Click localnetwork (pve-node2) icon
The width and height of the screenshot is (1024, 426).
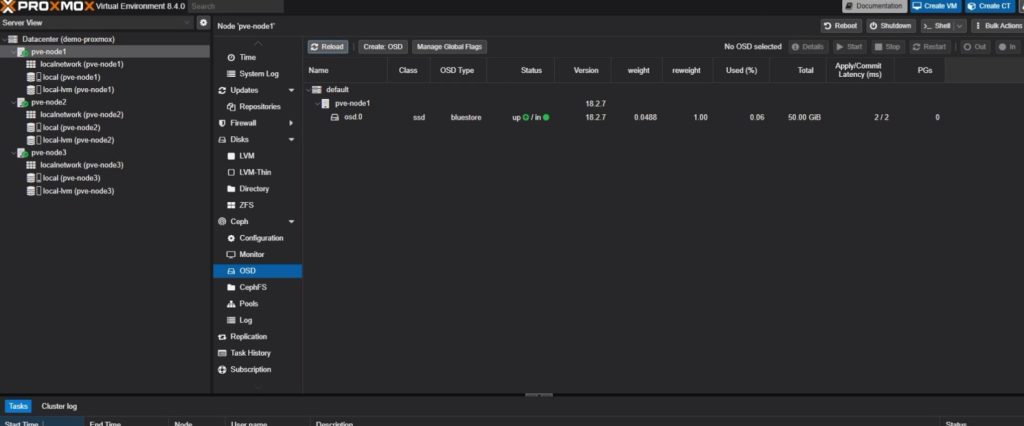[x=31, y=114]
